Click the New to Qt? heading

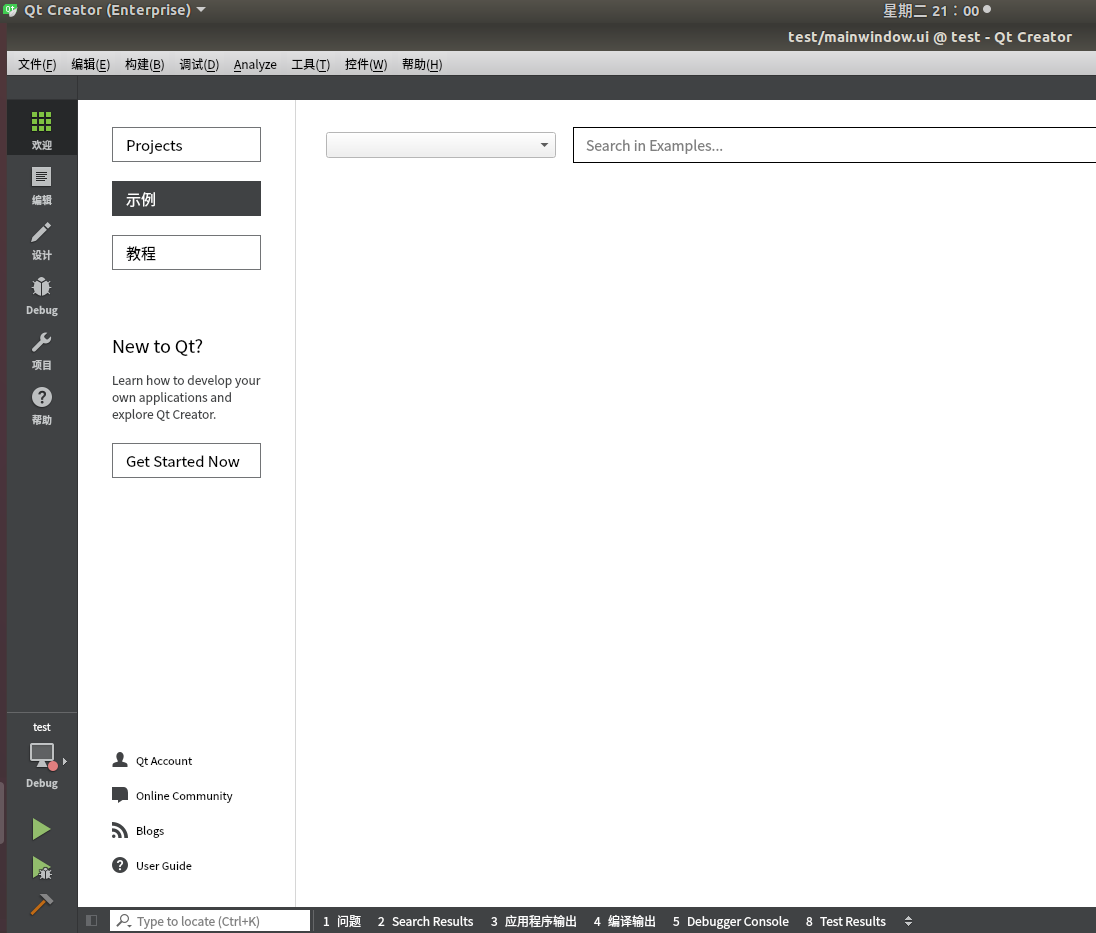click(157, 346)
